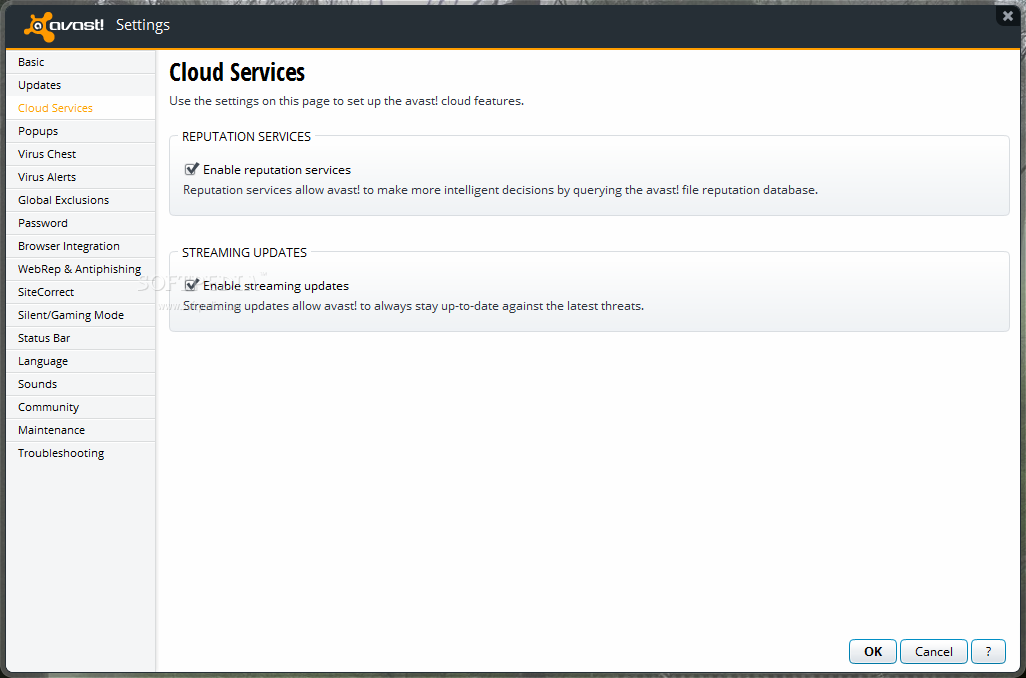1026x678 pixels.
Task: Open the Popups settings
Action: click(x=80, y=131)
